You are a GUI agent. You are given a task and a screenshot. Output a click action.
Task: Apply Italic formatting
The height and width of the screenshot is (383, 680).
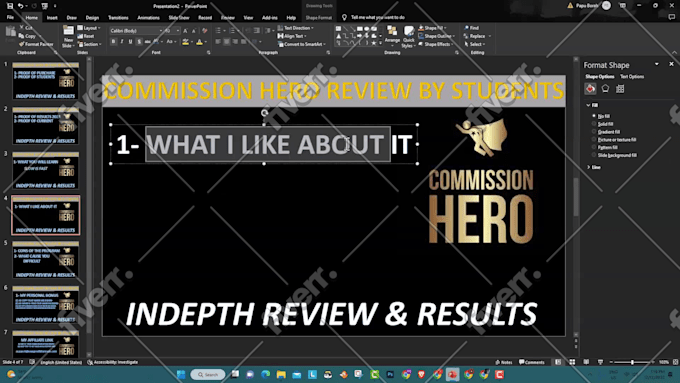[x=122, y=42]
